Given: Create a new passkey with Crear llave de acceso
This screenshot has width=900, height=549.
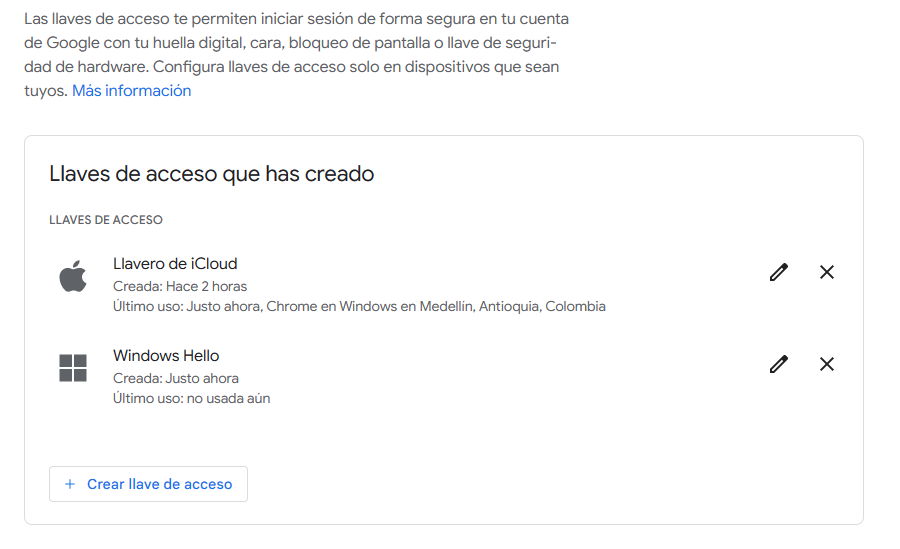Looking at the screenshot, I should (x=148, y=484).
